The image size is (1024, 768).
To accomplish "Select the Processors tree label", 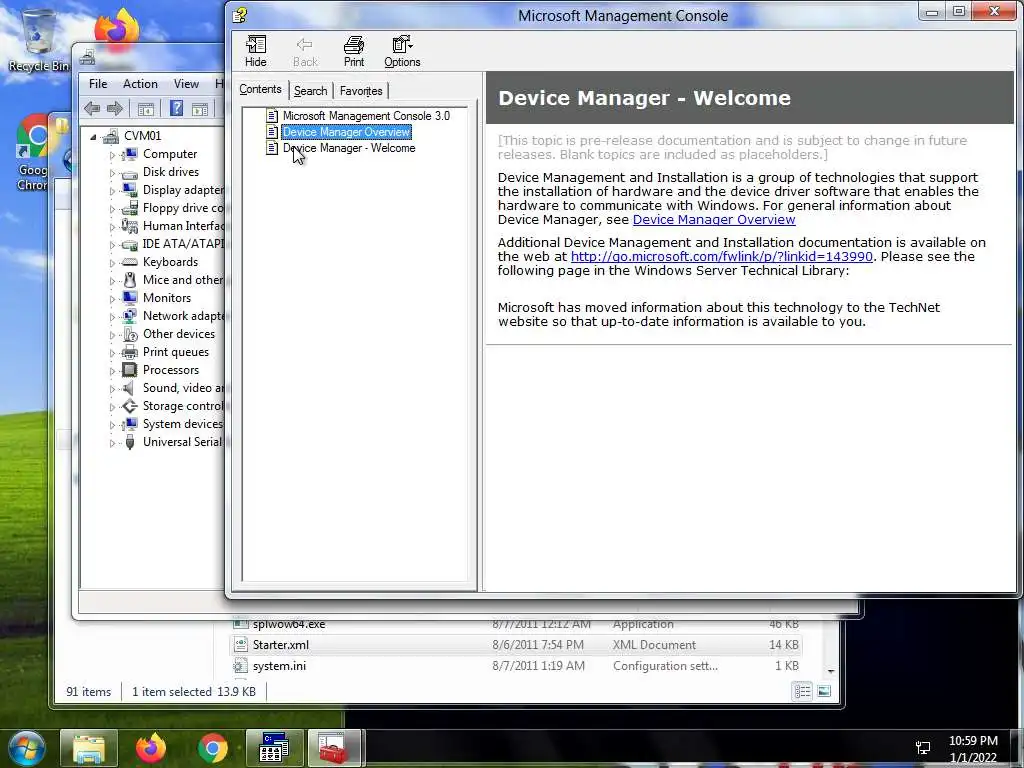I will click(x=171, y=370).
